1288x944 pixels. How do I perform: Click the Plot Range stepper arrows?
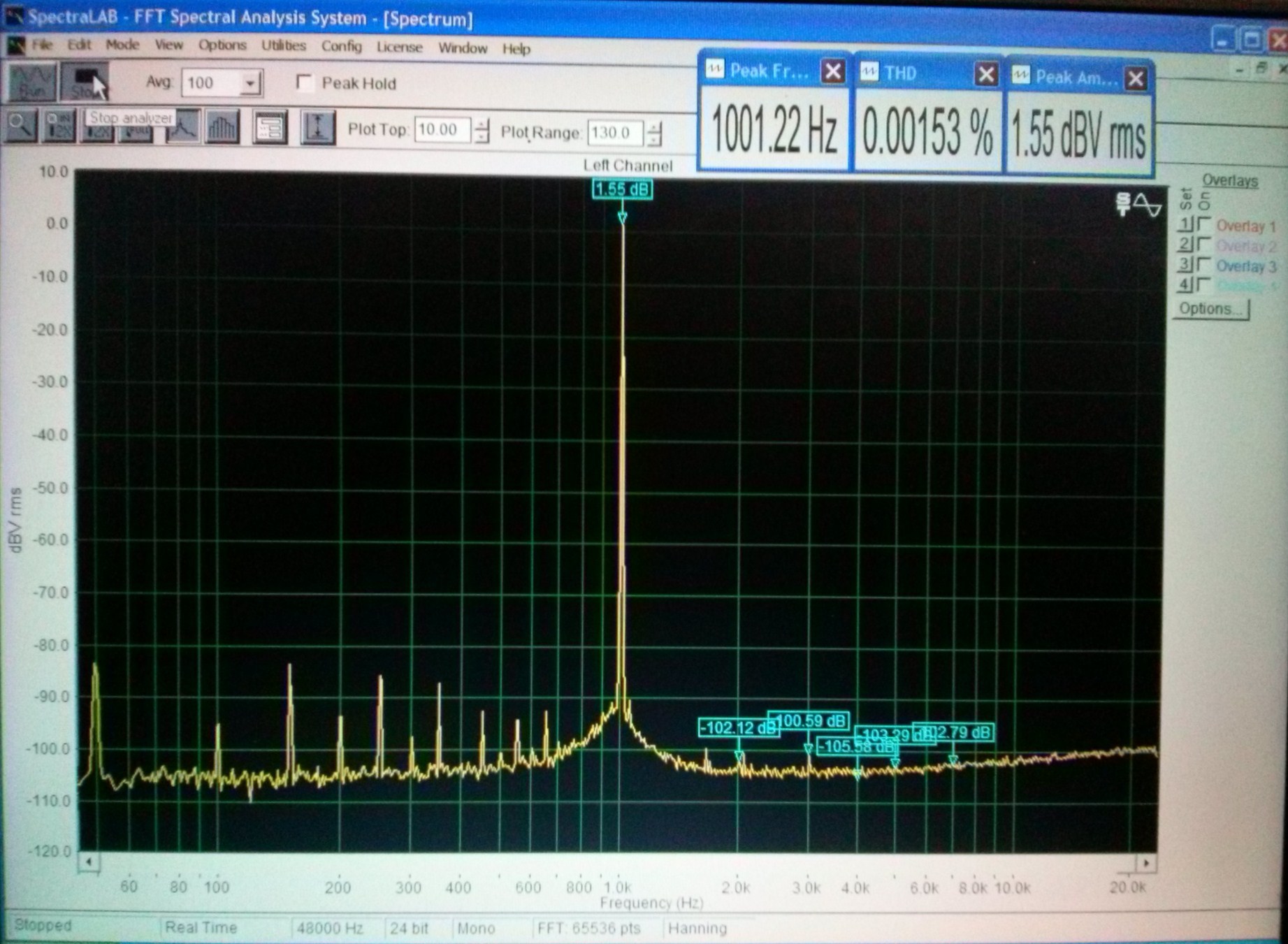[x=654, y=133]
